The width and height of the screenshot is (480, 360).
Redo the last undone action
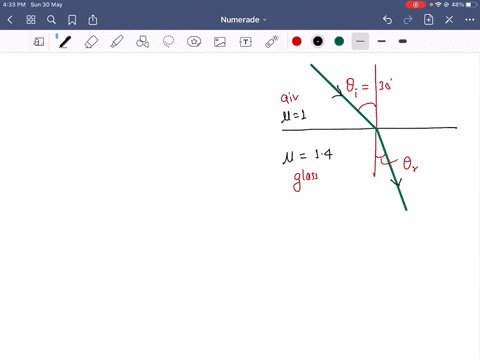pos(408,20)
